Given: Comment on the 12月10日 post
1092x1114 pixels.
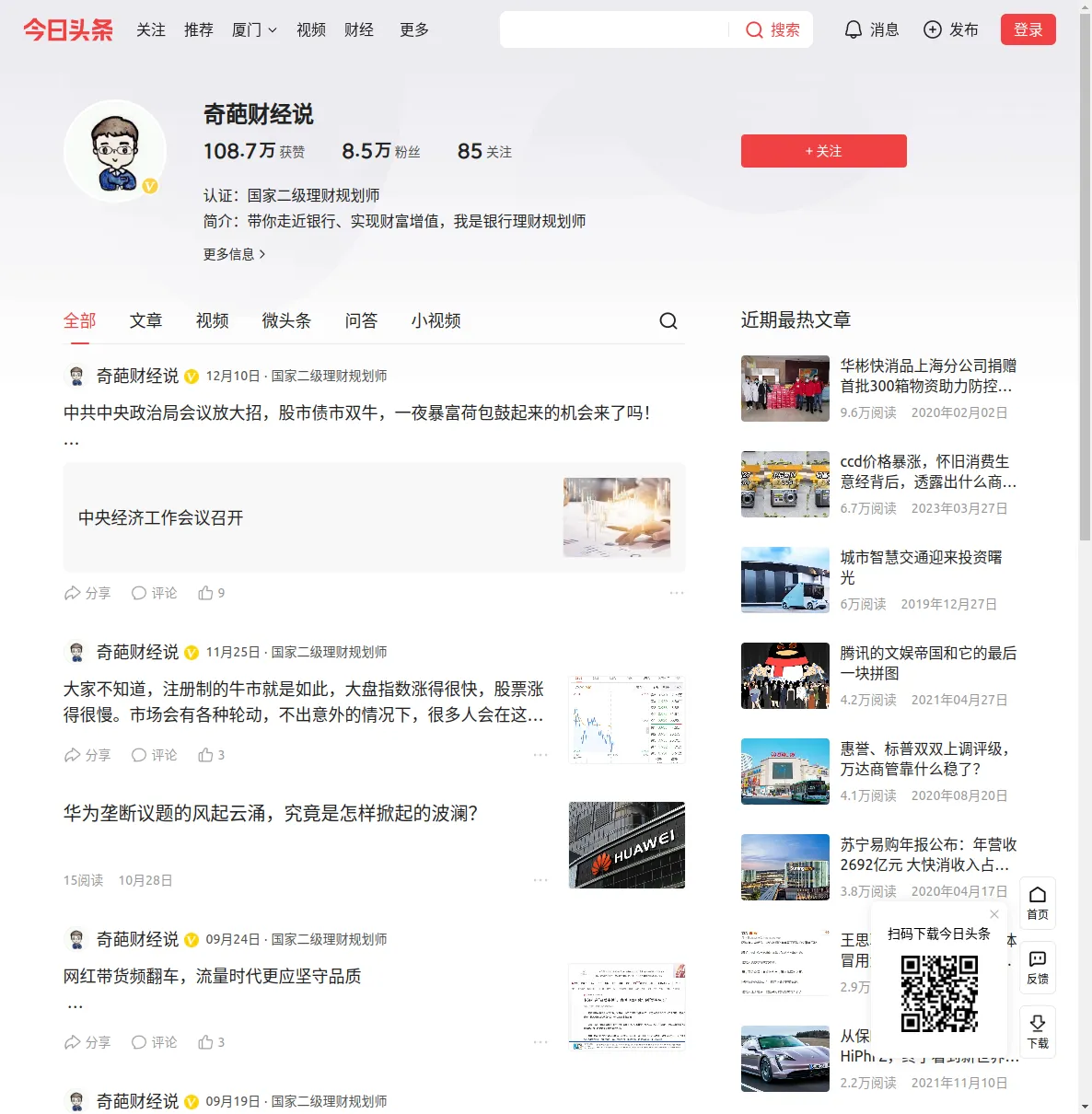Looking at the screenshot, I should [x=154, y=593].
